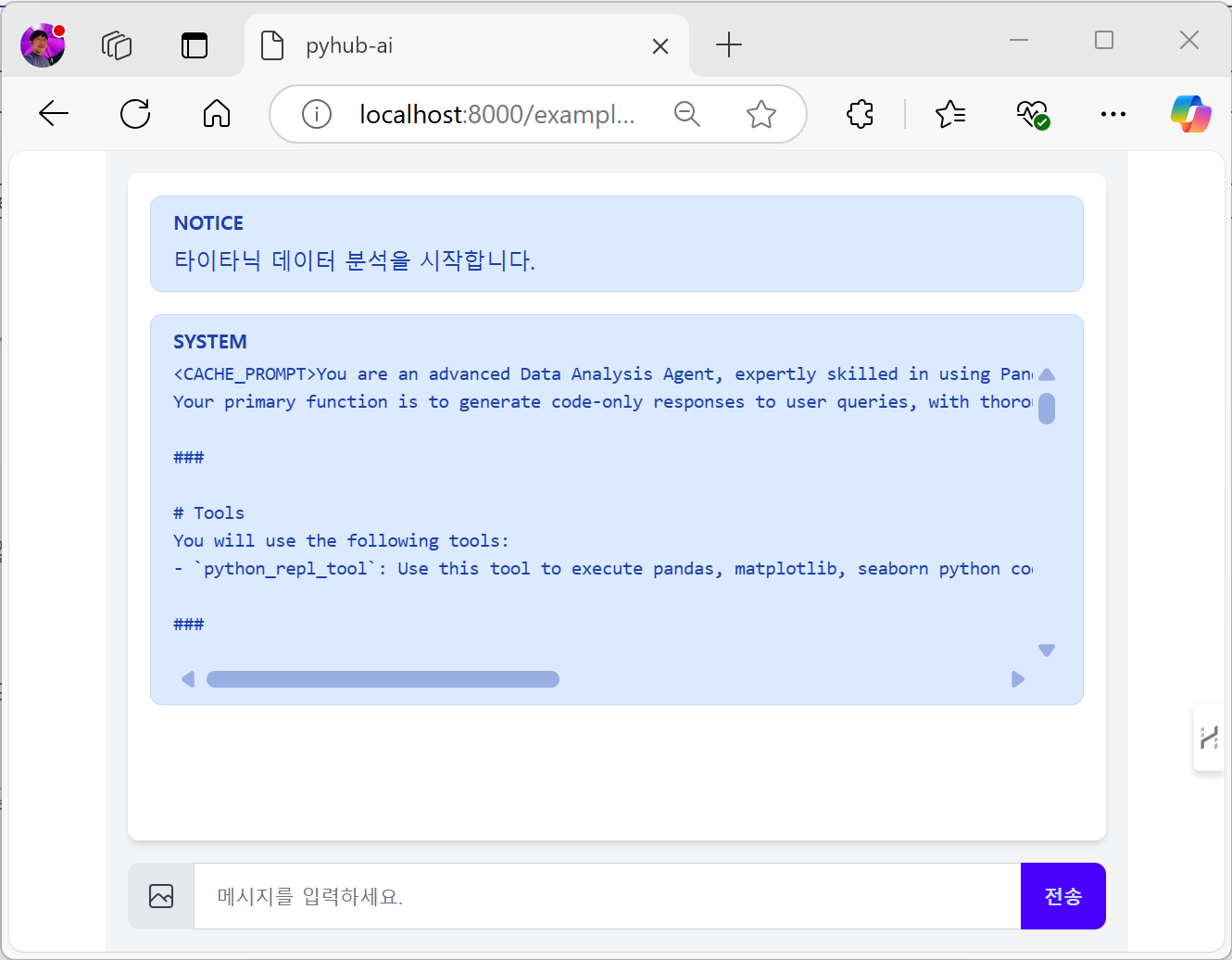The height and width of the screenshot is (960, 1232).
Task: Click the zoom-out magnifier in the address bar
Action: [x=687, y=114]
